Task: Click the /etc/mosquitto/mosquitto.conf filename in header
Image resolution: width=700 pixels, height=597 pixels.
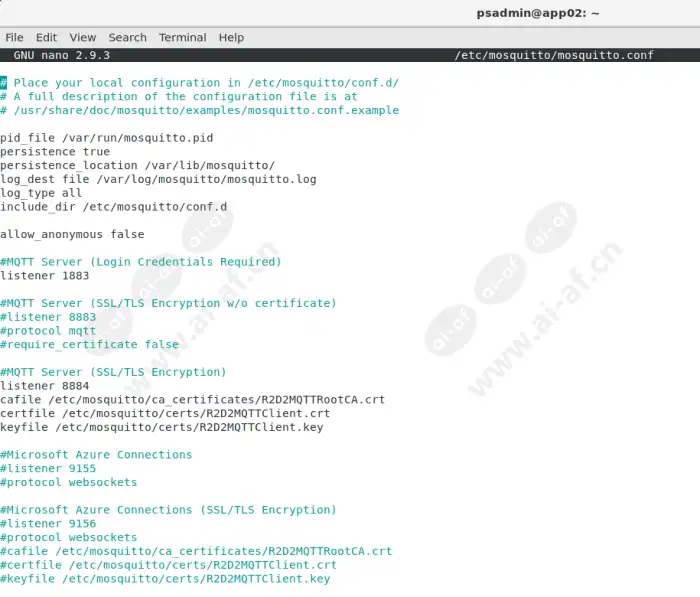Action: pos(554,55)
